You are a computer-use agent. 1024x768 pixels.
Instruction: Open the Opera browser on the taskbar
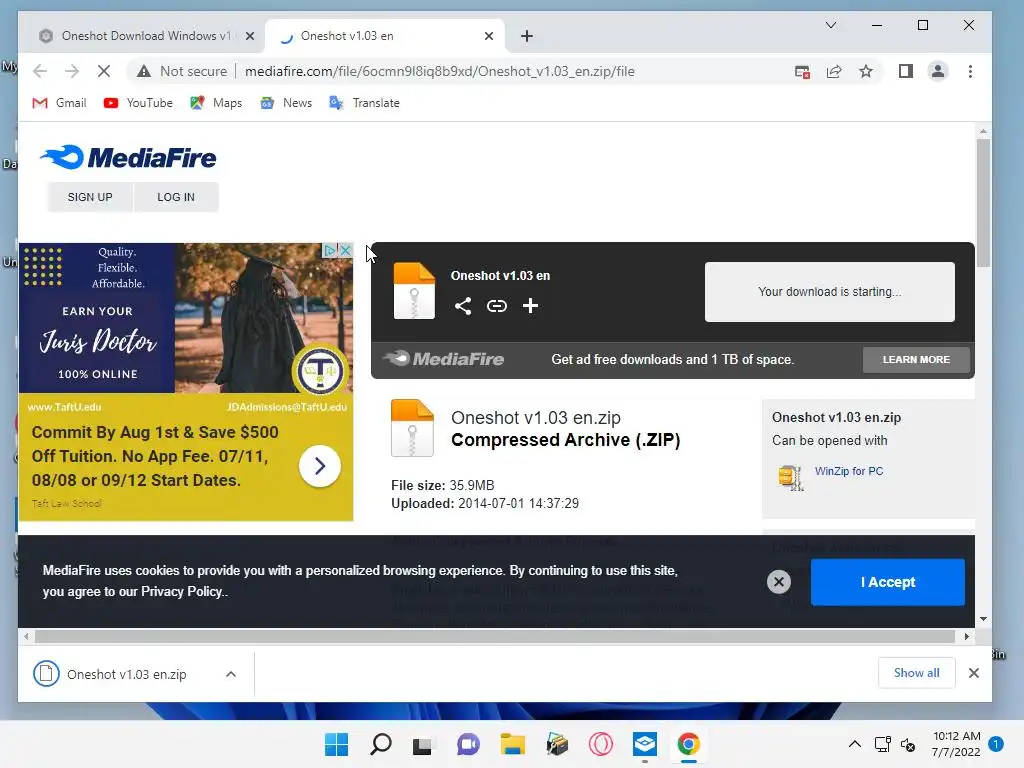click(x=601, y=744)
